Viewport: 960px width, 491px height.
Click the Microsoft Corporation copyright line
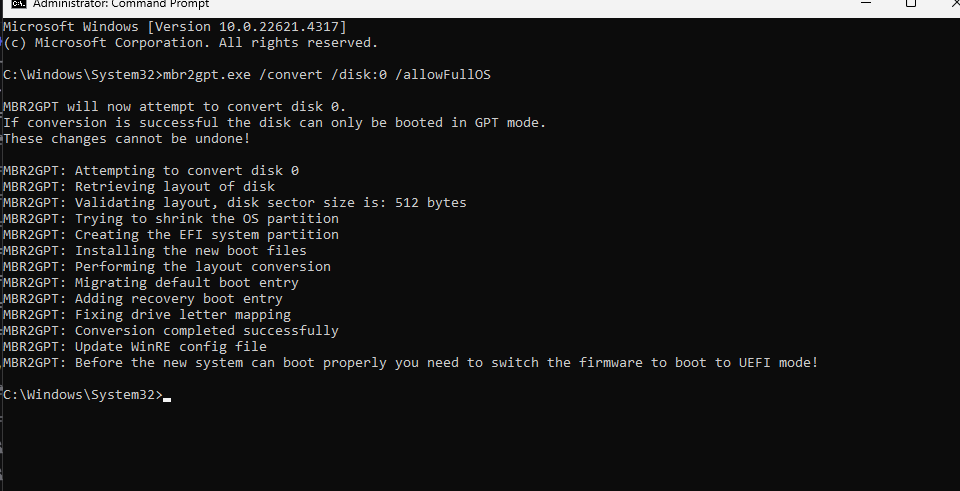(190, 42)
